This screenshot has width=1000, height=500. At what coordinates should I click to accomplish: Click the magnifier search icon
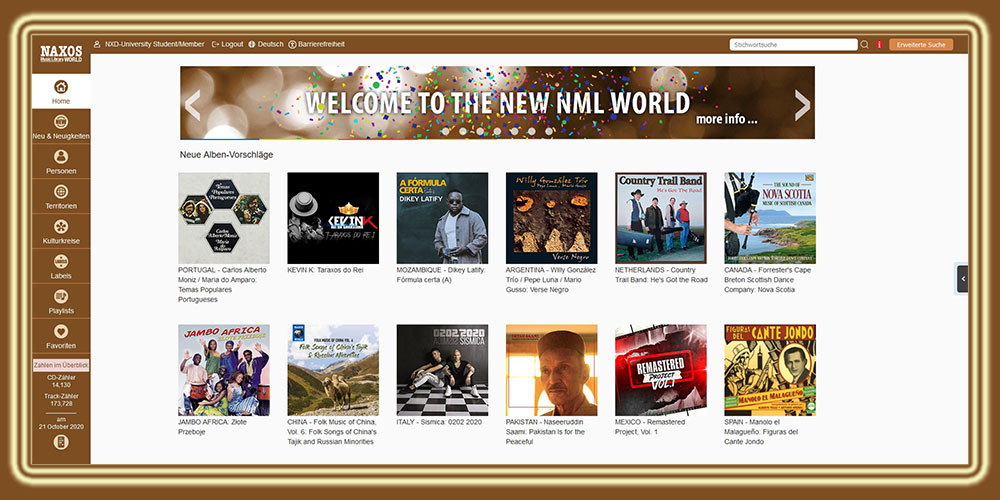[x=865, y=45]
